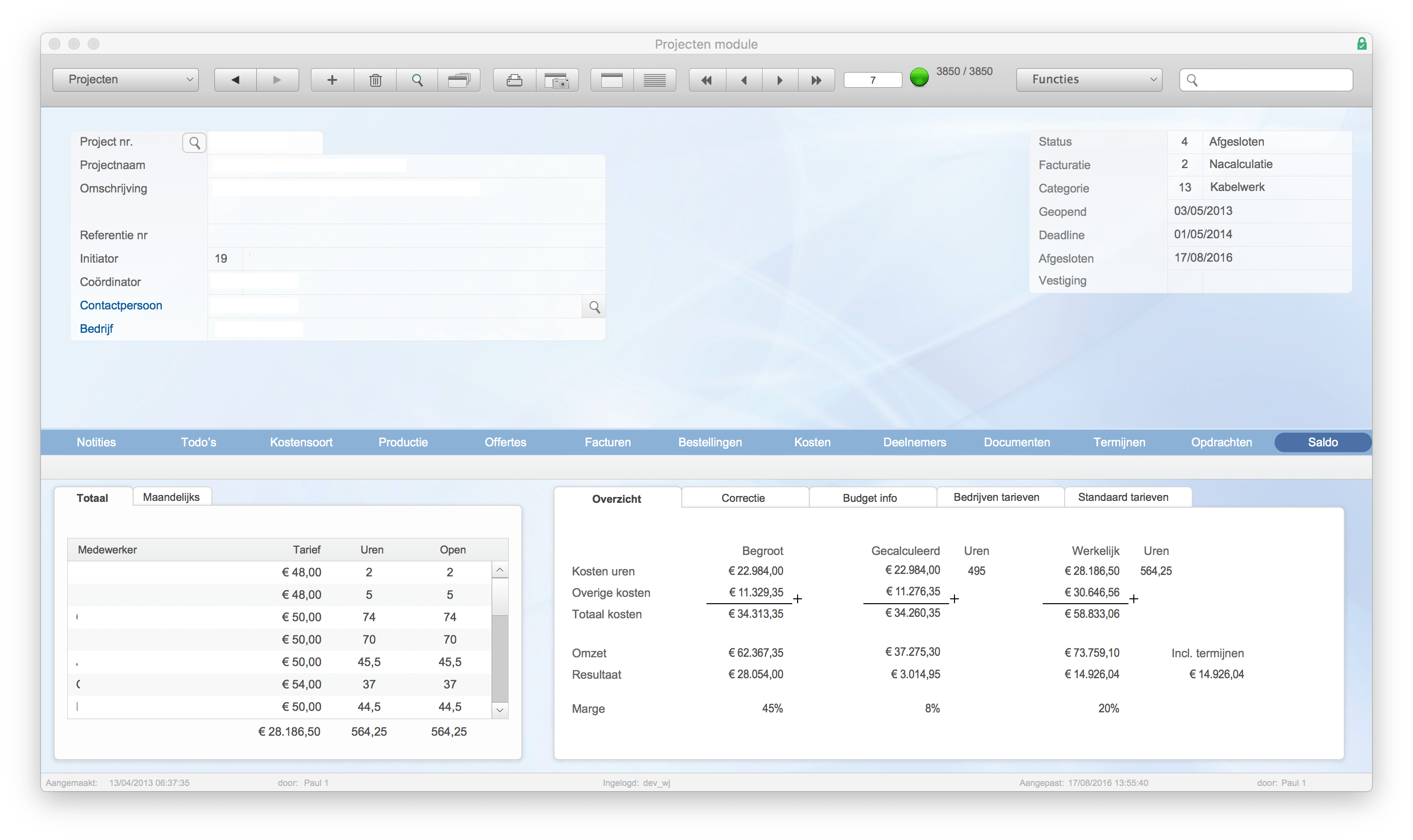Screen dimensions: 1413x840
Task: Click the green status indicator
Action: coord(919,77)
